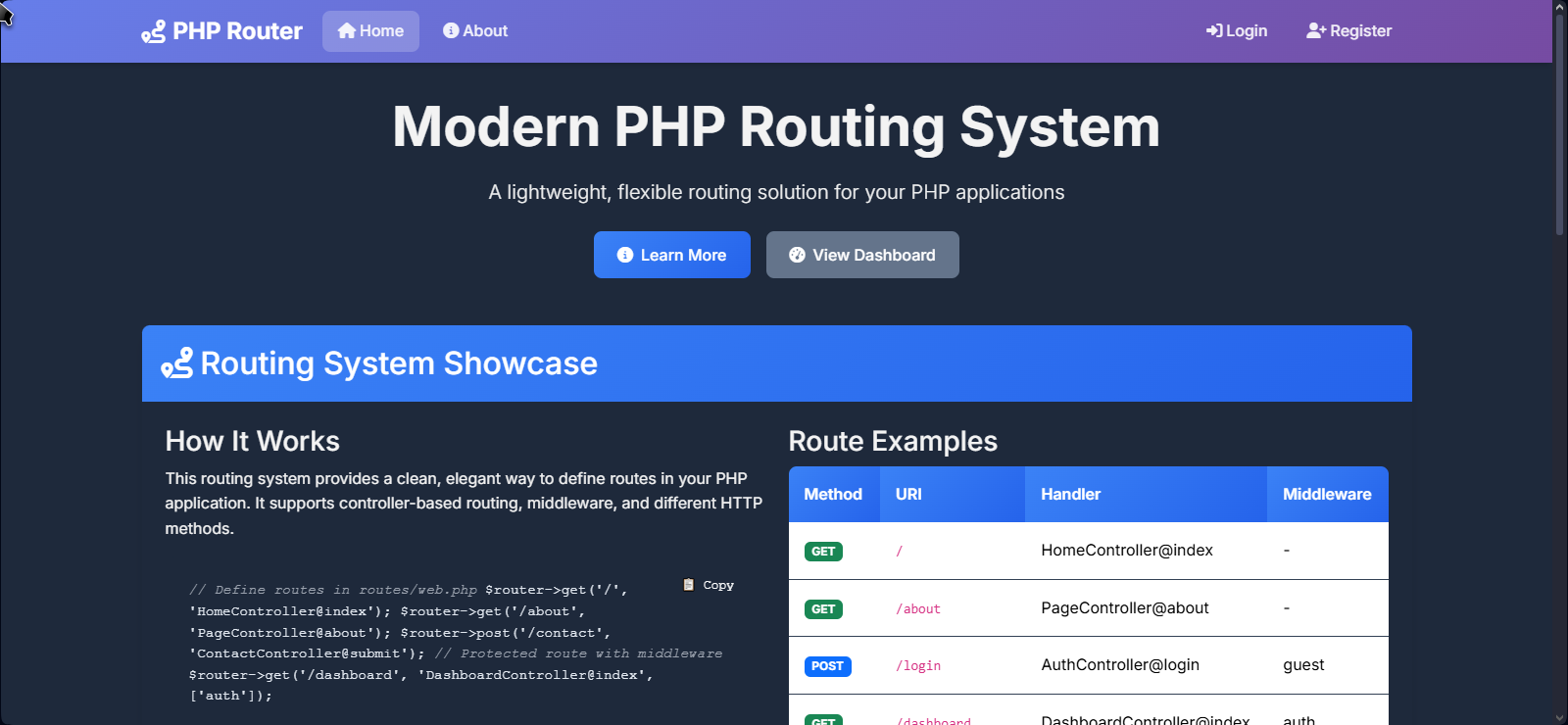The width and height of the screenshot is (1568, 725).
Task: Click the house icon in Home tab
Action: pos(347,31)
